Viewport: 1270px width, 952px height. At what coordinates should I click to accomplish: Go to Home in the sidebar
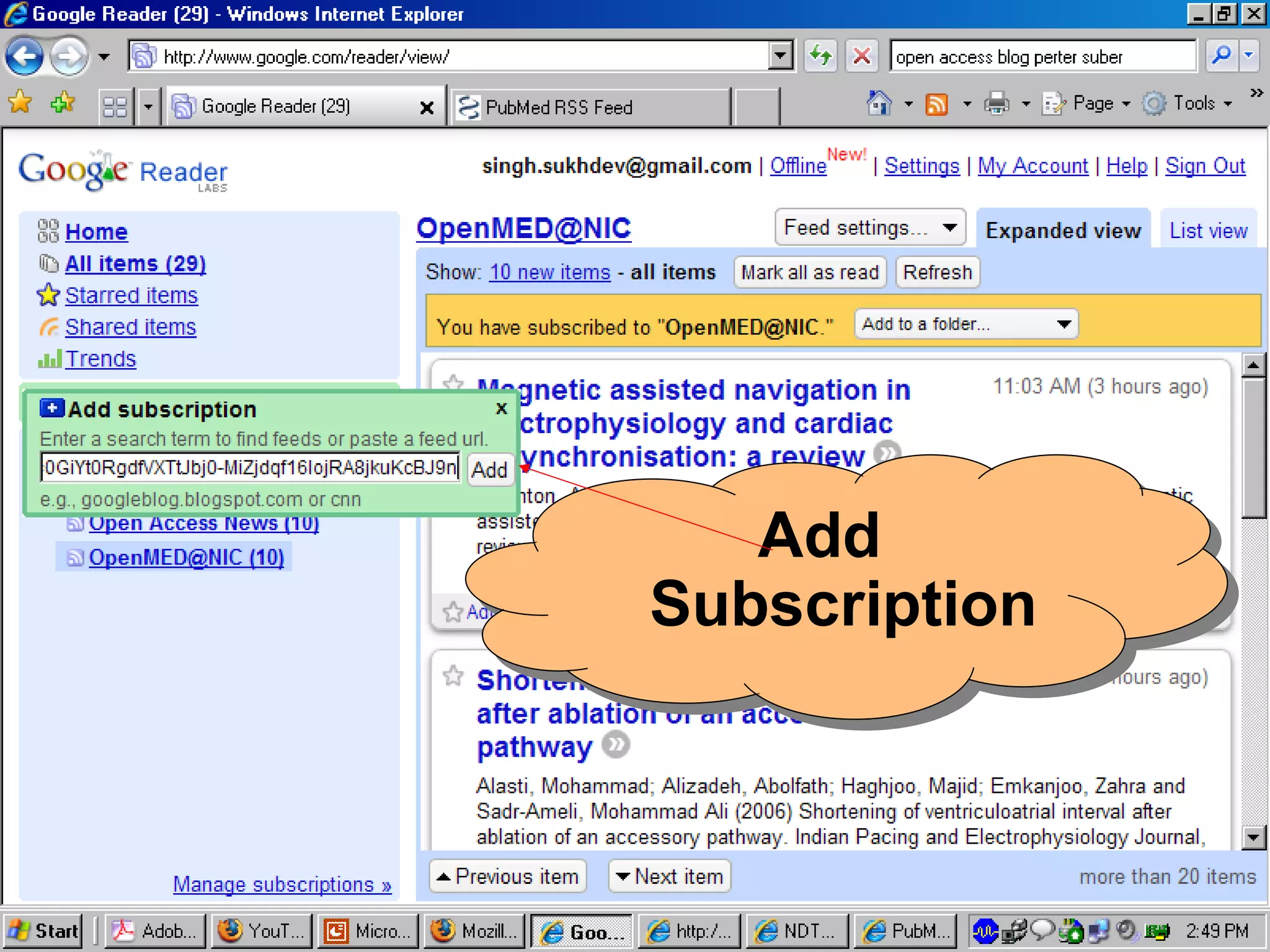pyautogui.click(x=96, y=232)
